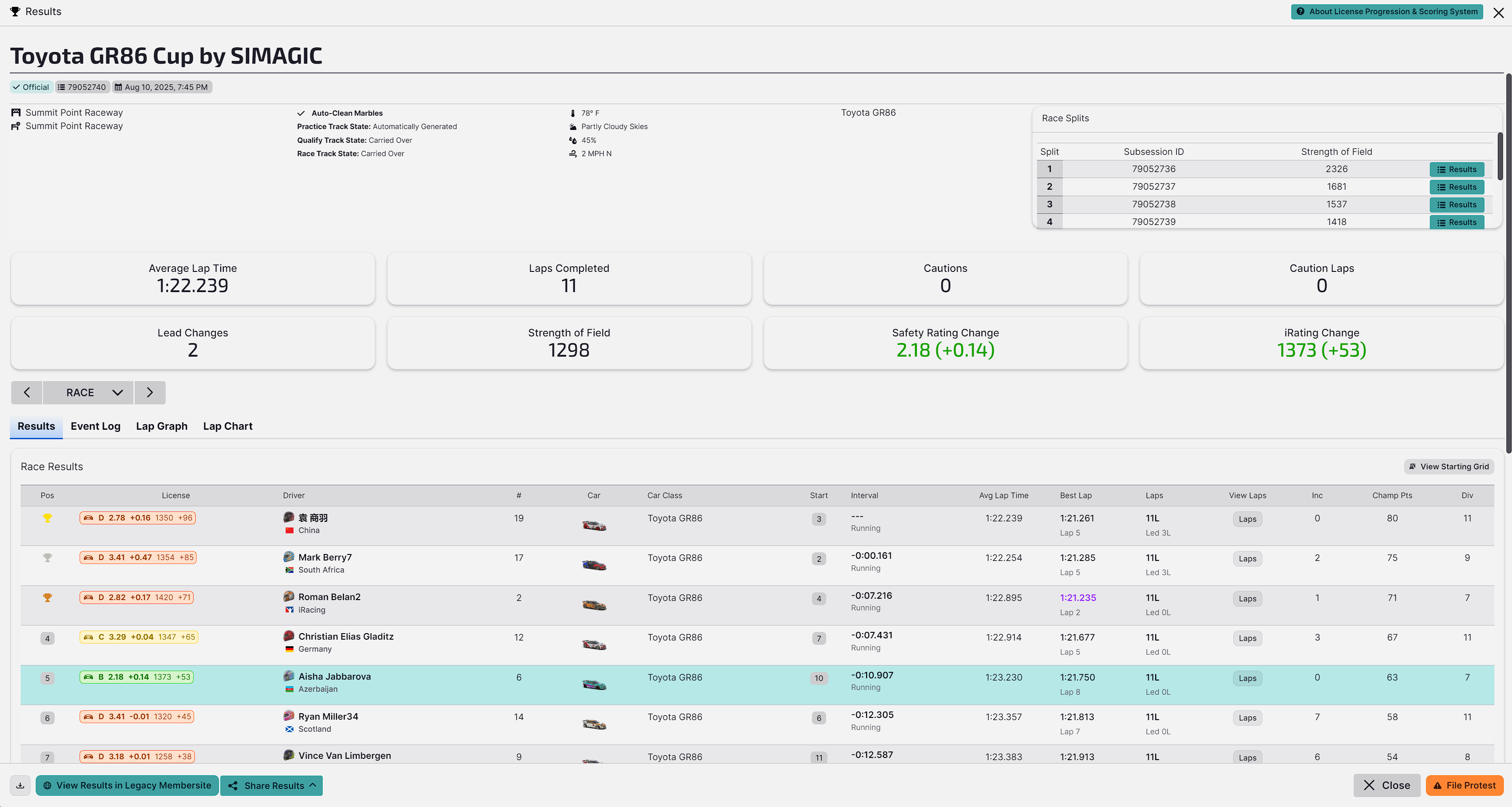Click the D 2.78 license badge of the winner

click(x=137, y=517)
